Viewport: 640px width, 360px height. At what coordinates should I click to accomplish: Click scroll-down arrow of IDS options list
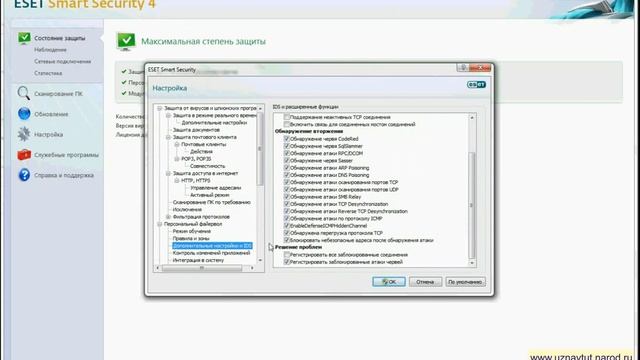click(472, 263)
